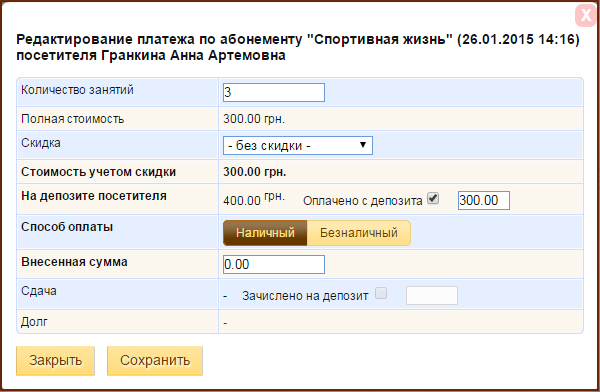This screenshot has height=392, width=600.
Task: Click the deposit payment amount field showing 300.00
Action: (x=484, y=200)
